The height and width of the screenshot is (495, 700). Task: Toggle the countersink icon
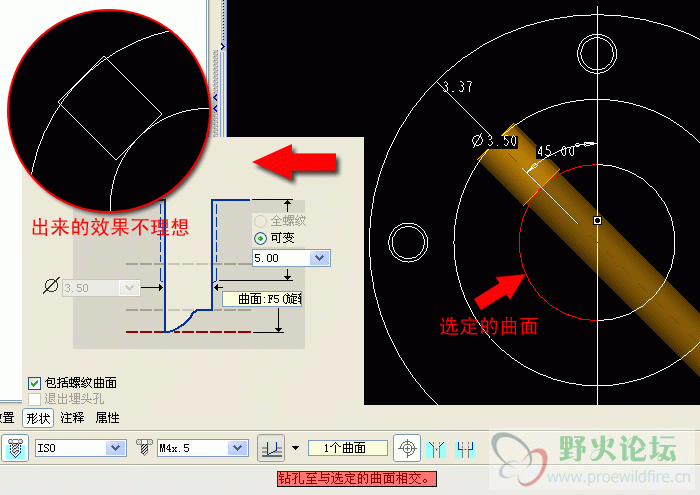point(436,449)
